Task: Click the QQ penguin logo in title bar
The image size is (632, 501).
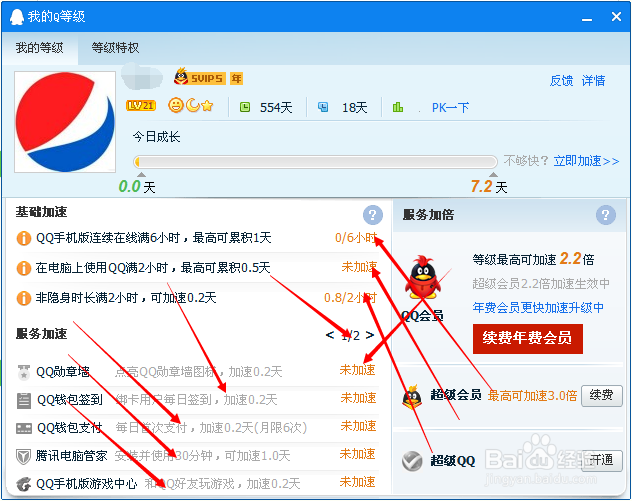Action: (17, 17)
